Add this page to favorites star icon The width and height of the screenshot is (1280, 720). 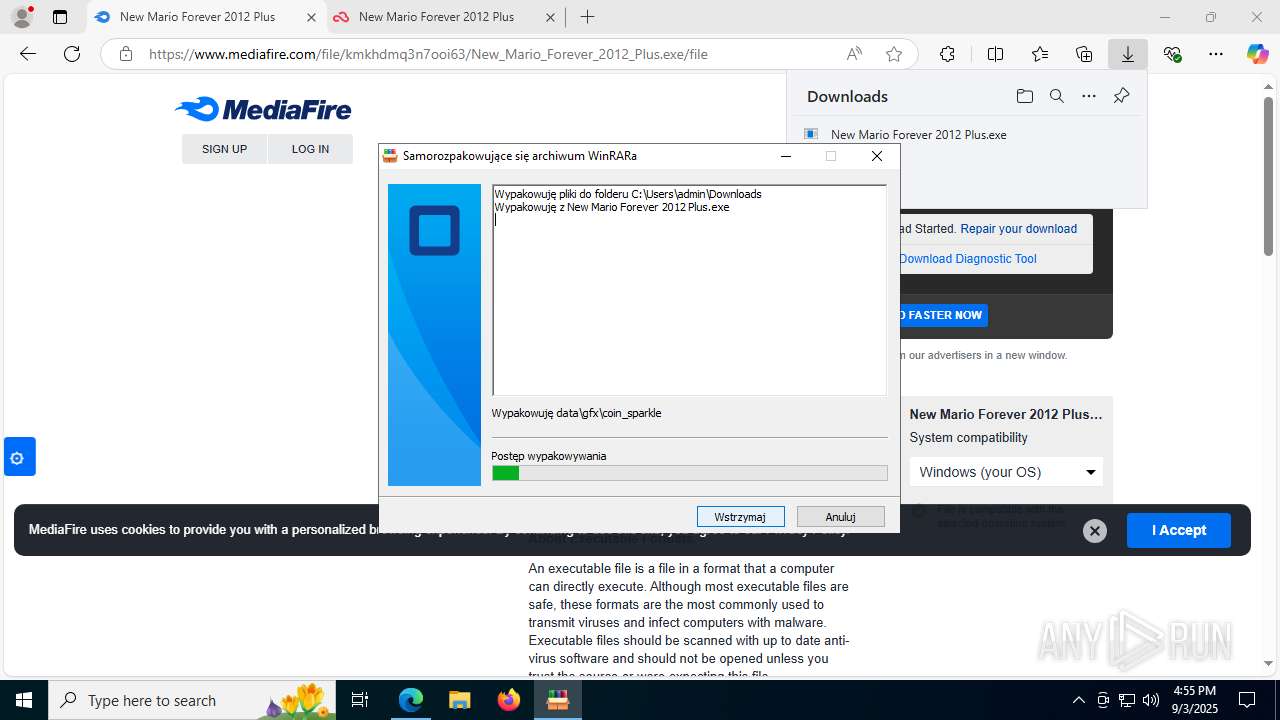(x=894, y=54)
